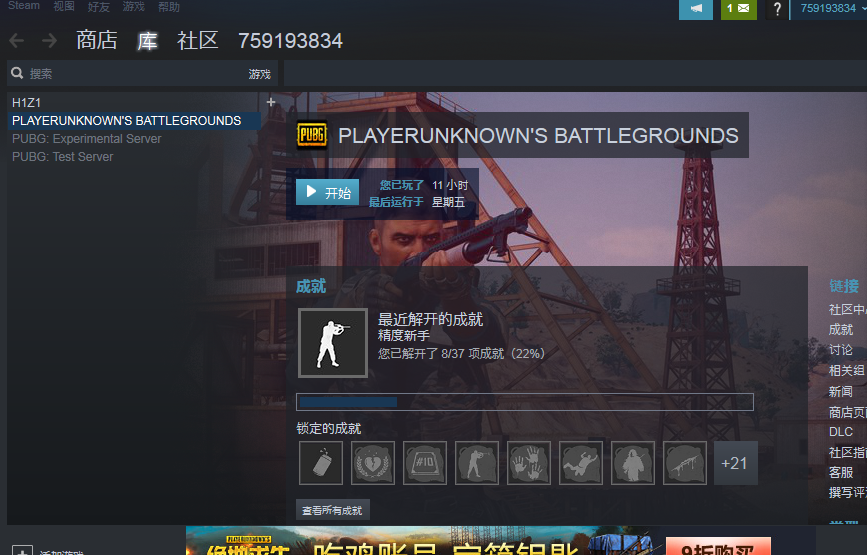Open the 社区 tab
The image size is (867, 555).
(x=197, y=40)
